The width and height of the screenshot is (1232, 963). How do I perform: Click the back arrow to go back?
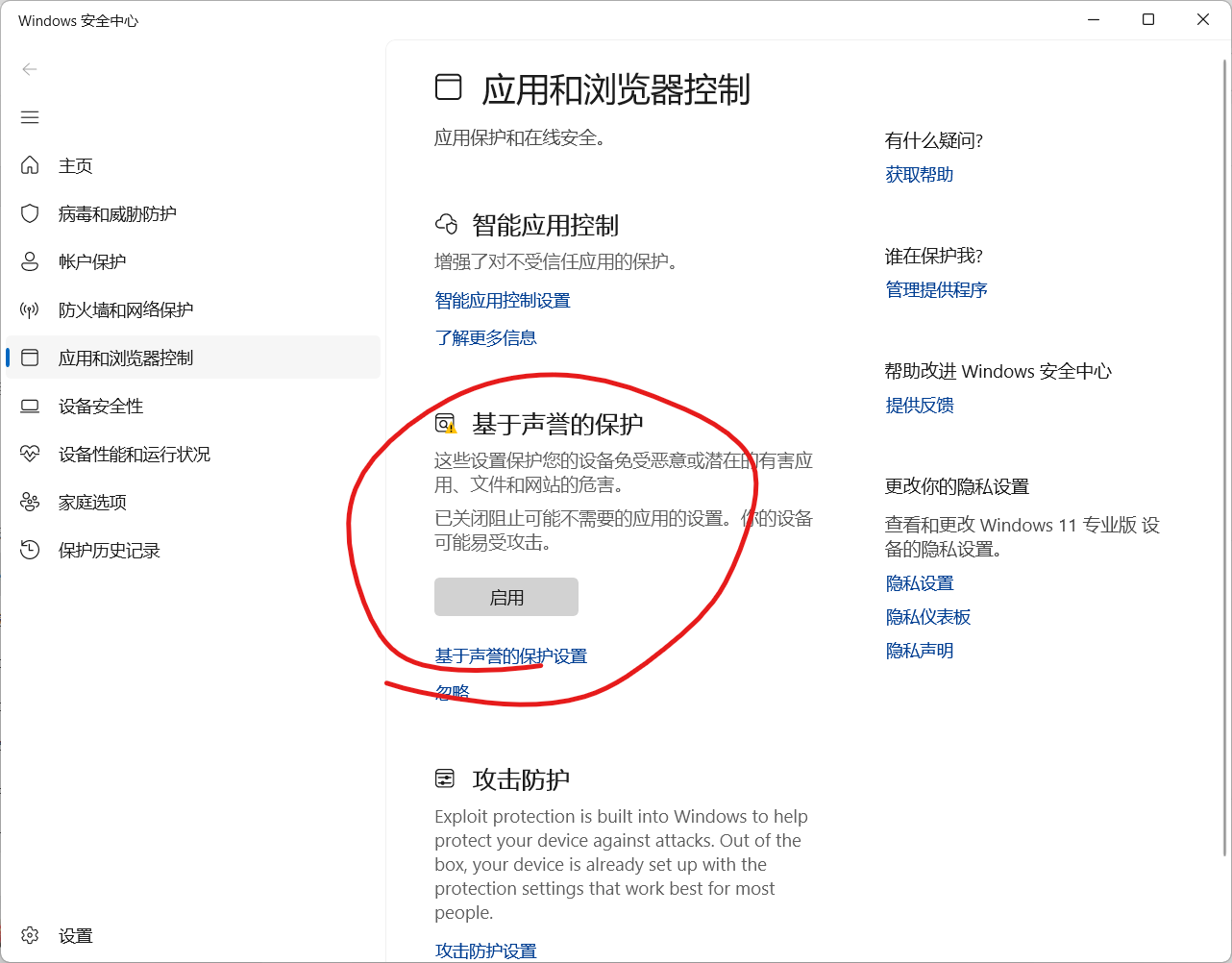pyautogui.click(x=30, y=68)
